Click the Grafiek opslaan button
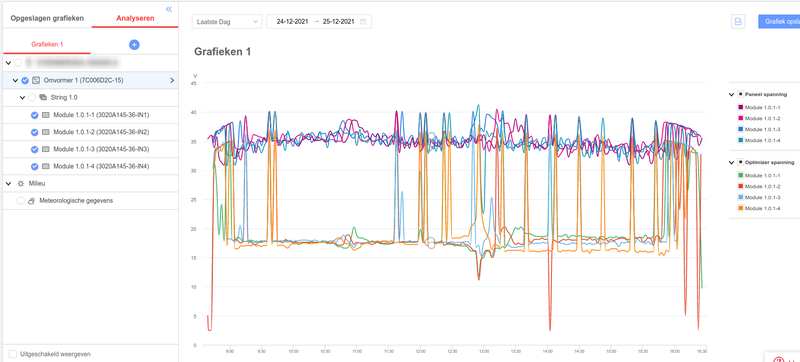 tap(779, 21)
